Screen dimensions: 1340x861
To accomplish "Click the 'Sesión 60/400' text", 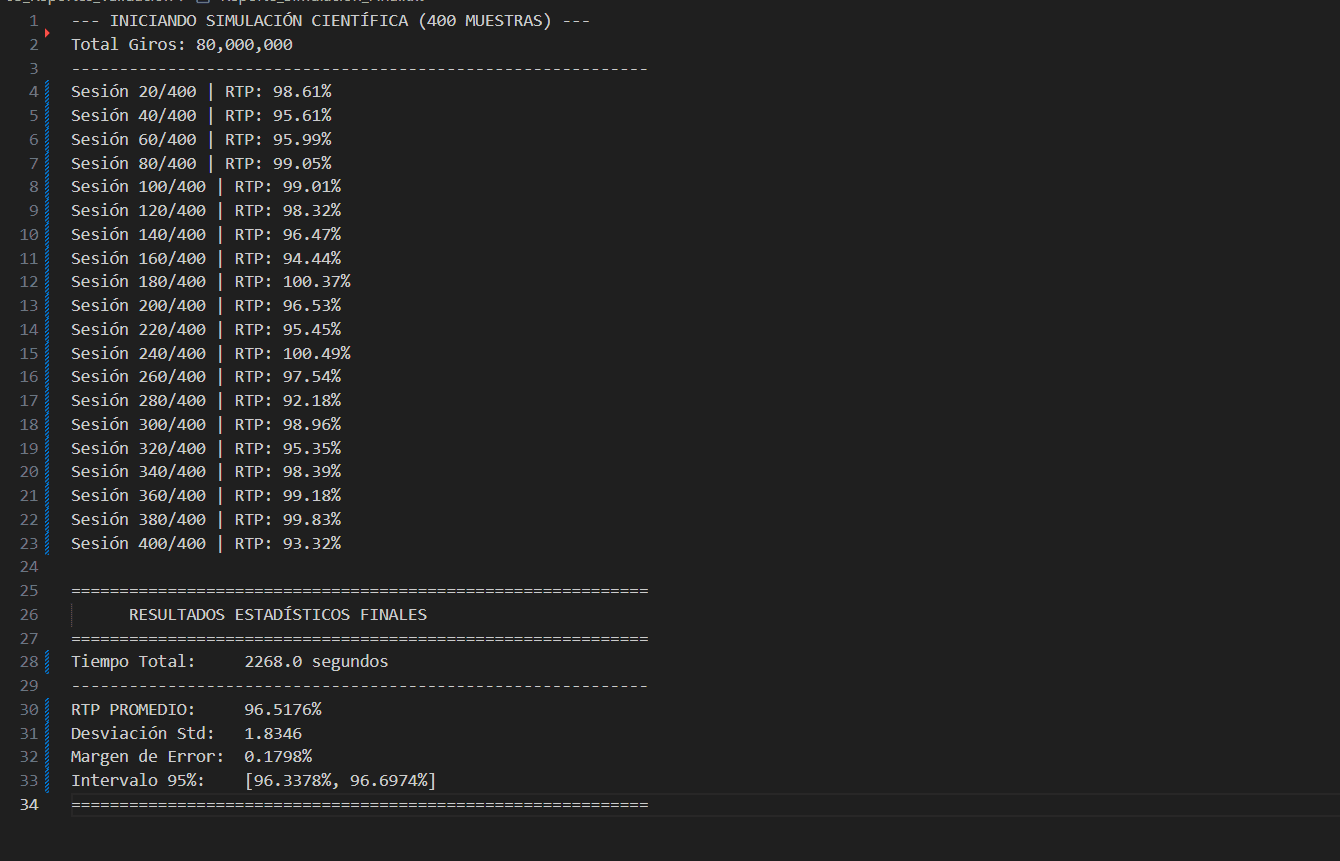I will pyautogui.click(x=134, y=140).
